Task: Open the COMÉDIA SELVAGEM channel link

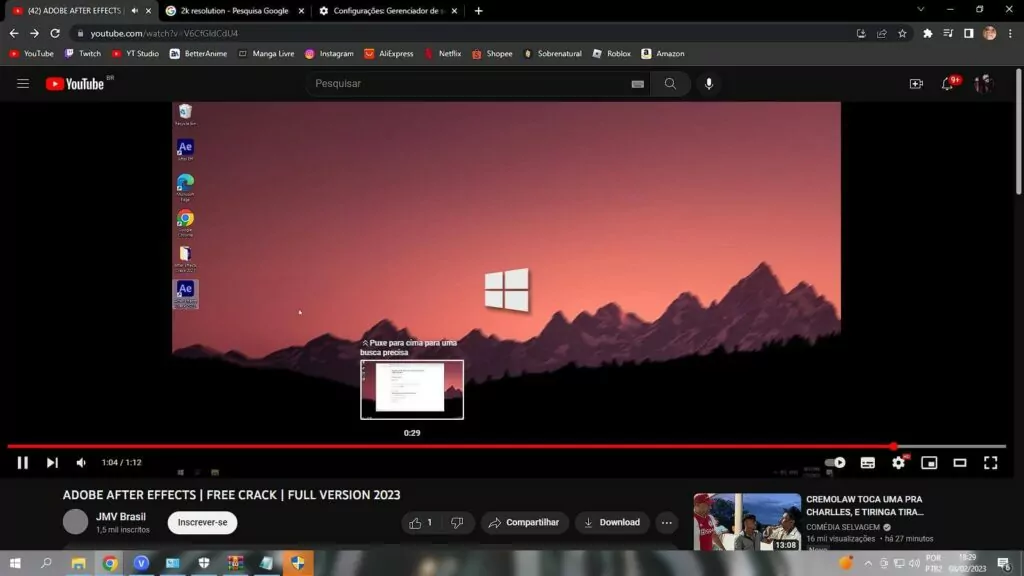Action: point(842,527)
